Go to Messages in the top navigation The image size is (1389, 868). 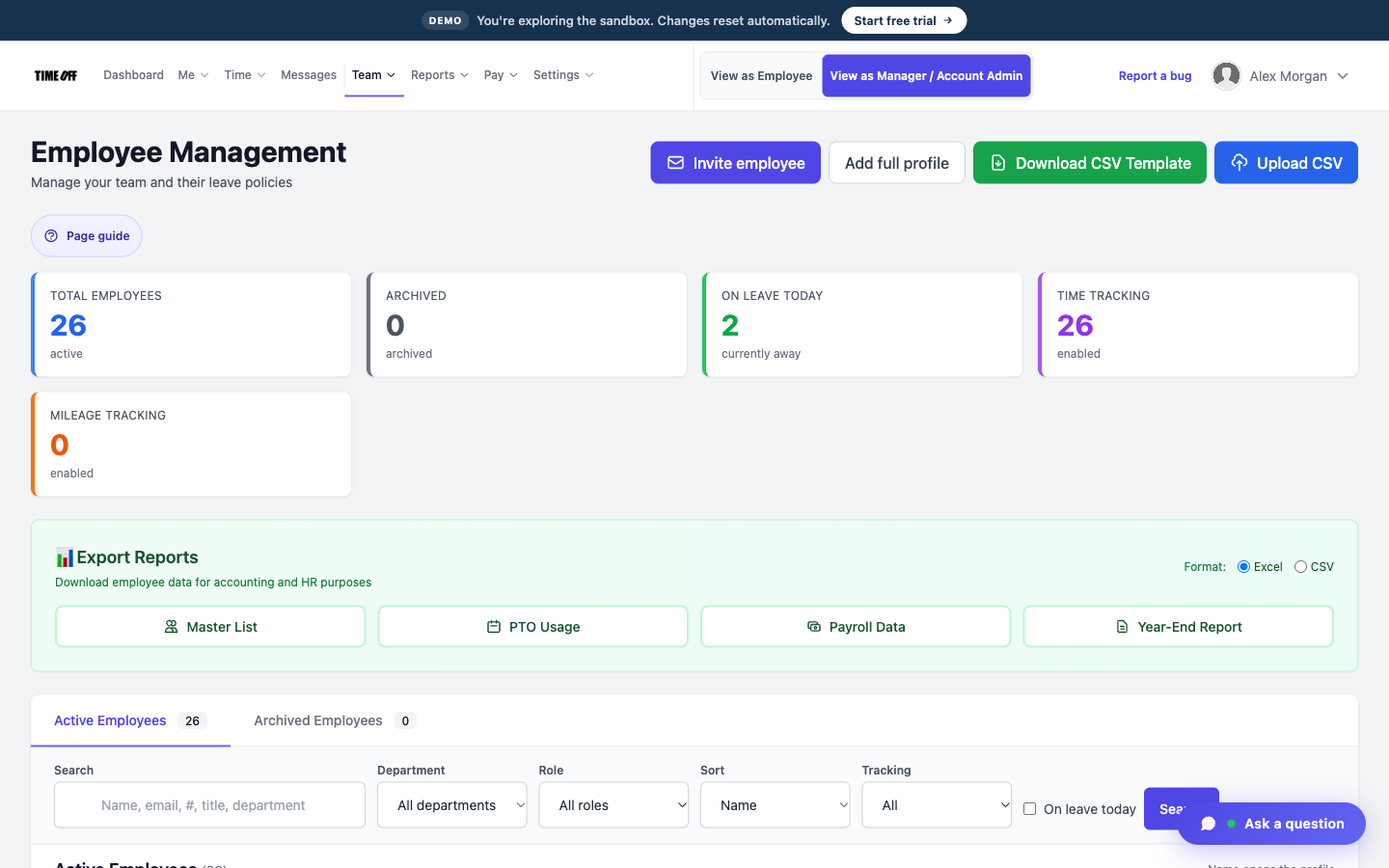click(x=309, y=75)
